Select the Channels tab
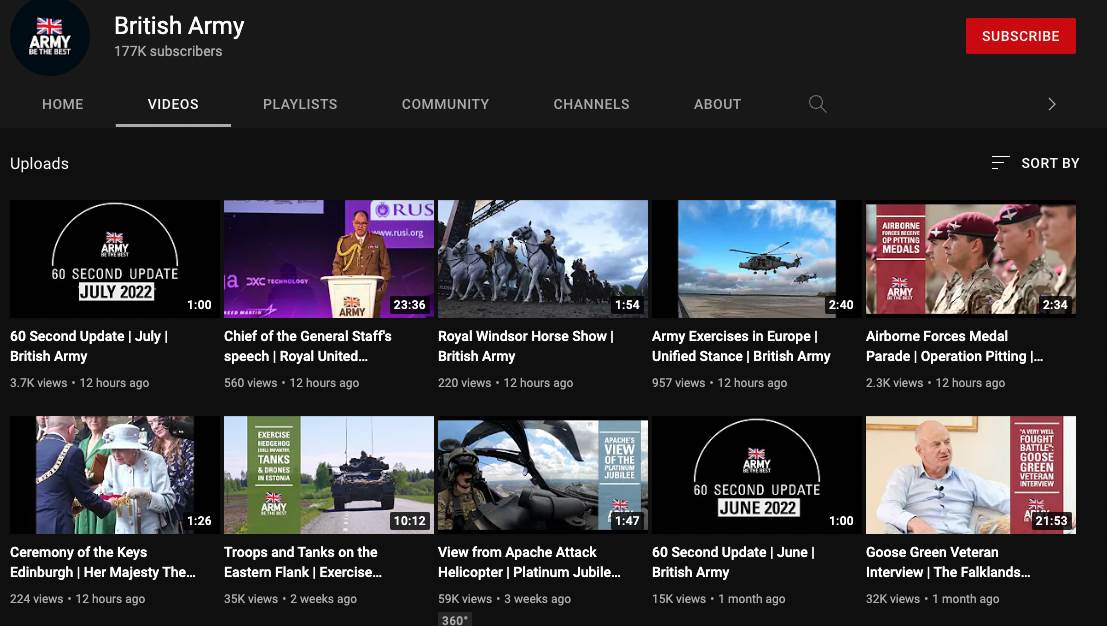This screenshot has width=1107, height=626. tap(591, 104)
